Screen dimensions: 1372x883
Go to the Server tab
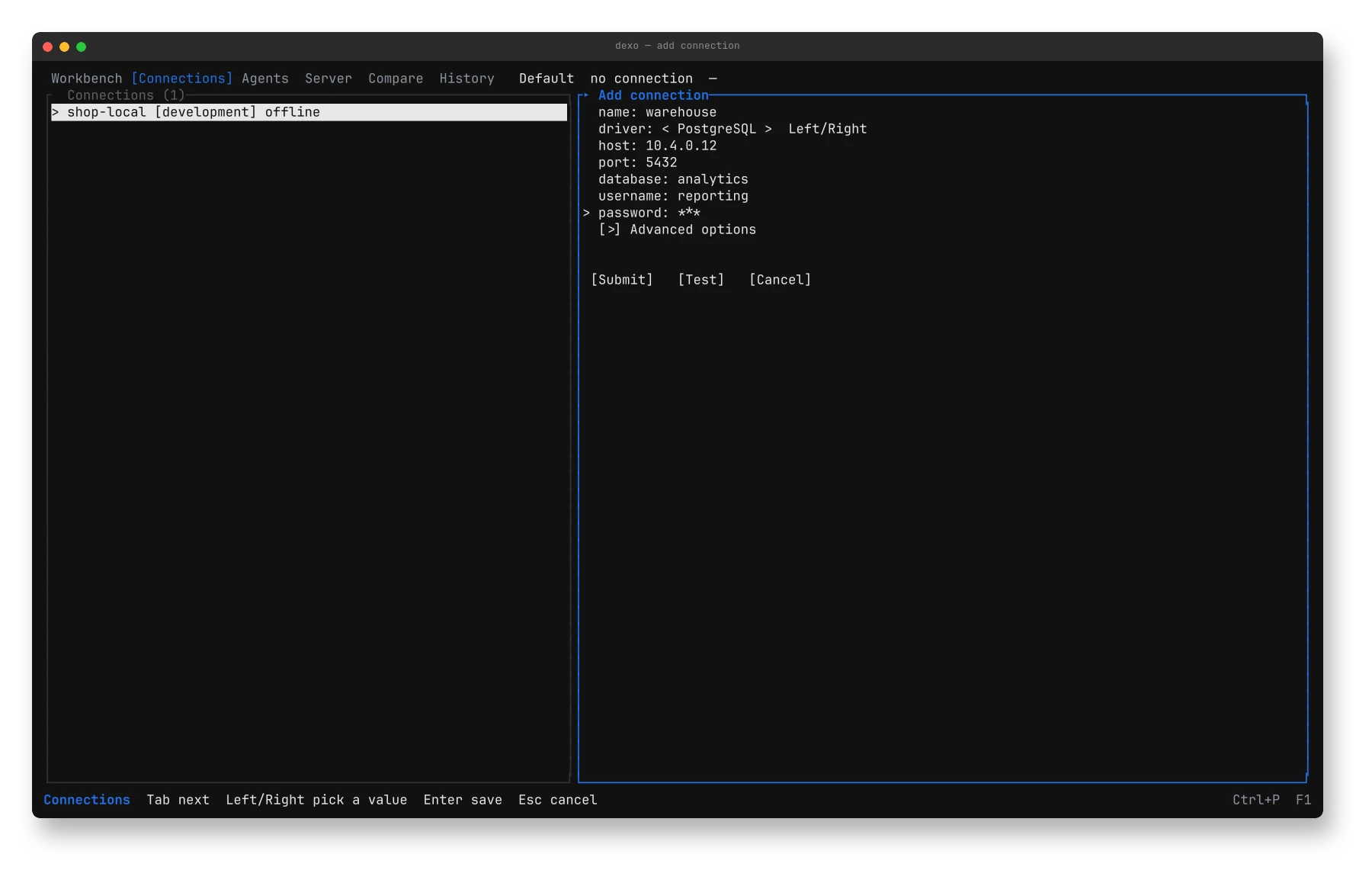[329, 79]
